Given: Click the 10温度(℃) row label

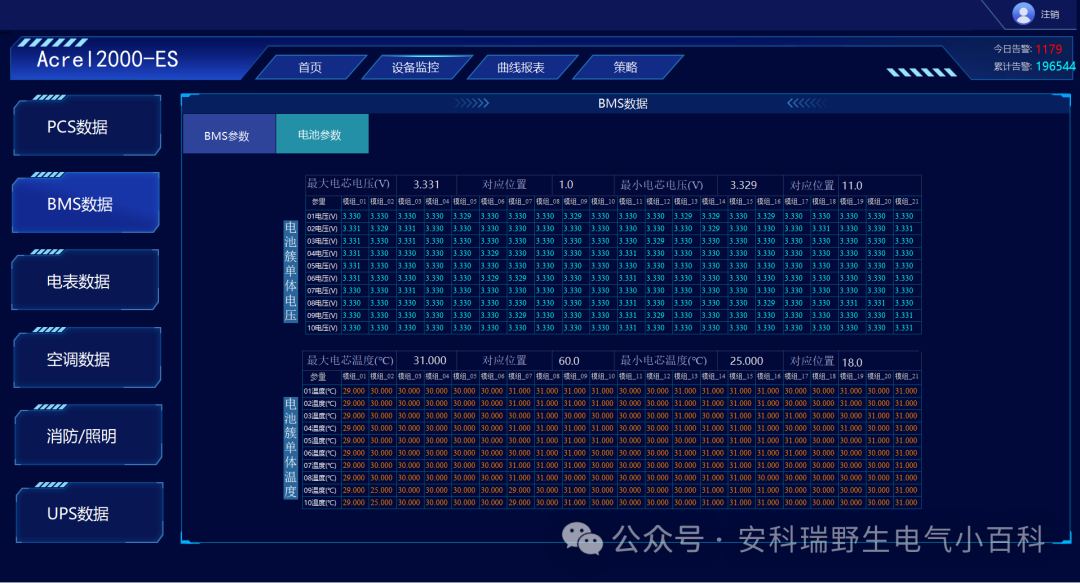Looking at the screenshot, I should click(x=320, y=503).
